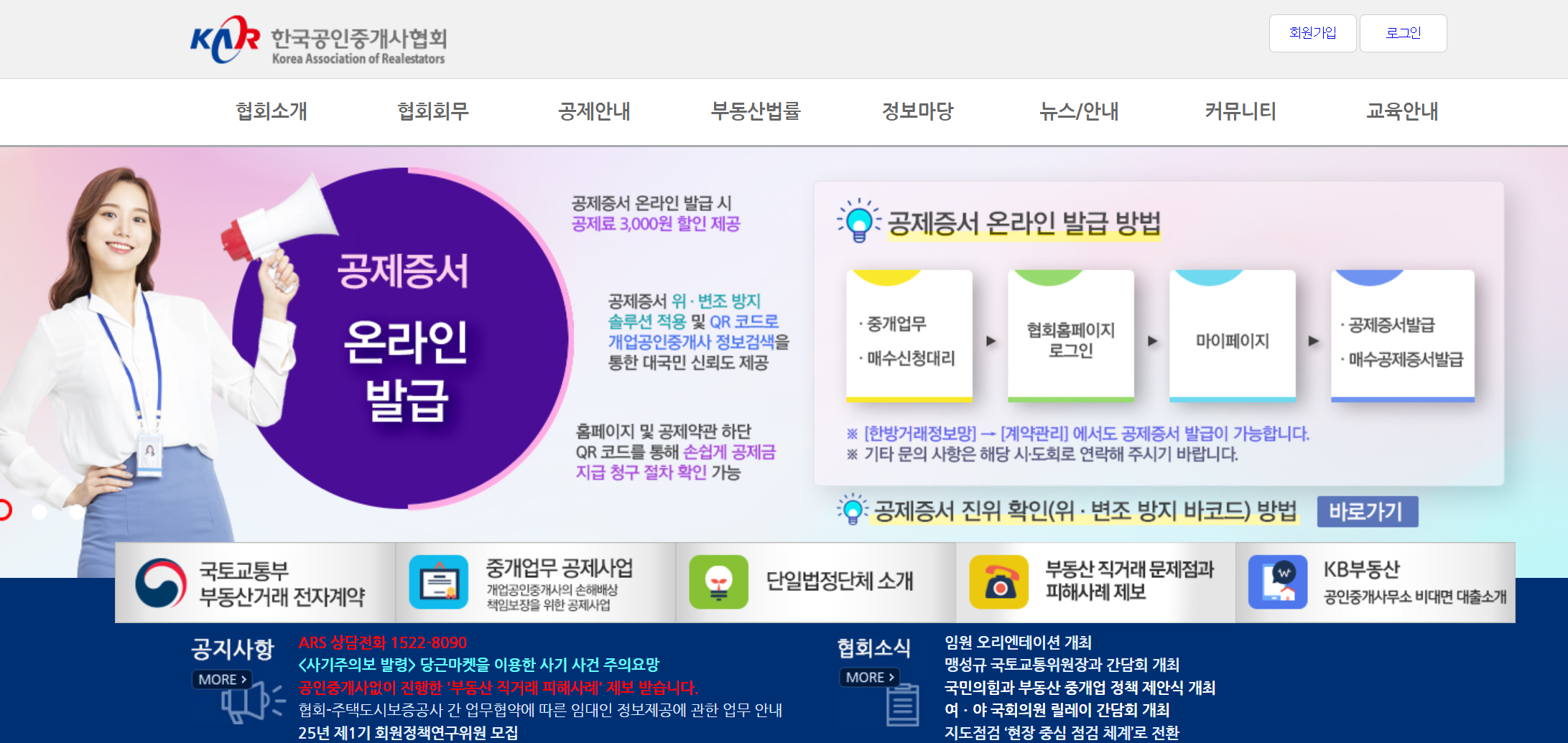1568x743 pixels.
Task: Open the 부동산법률 menu
Action: (756, 111)
